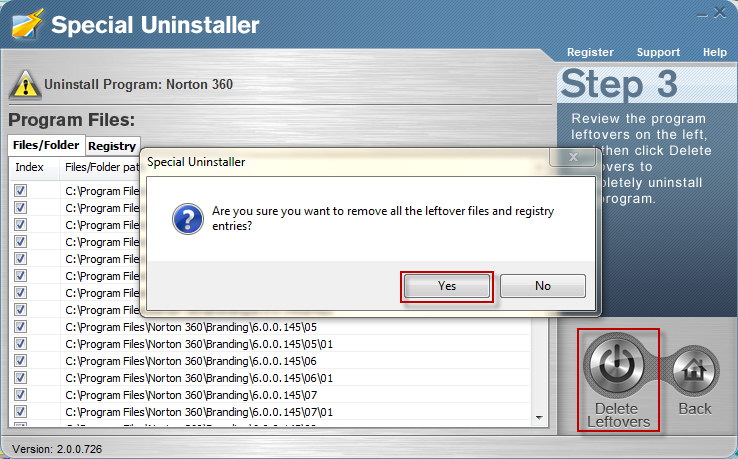The width and height of the screenshot is (738, 459).
Task: Click the yellow warning triangle icon
Action: click(x=25, y=85)
